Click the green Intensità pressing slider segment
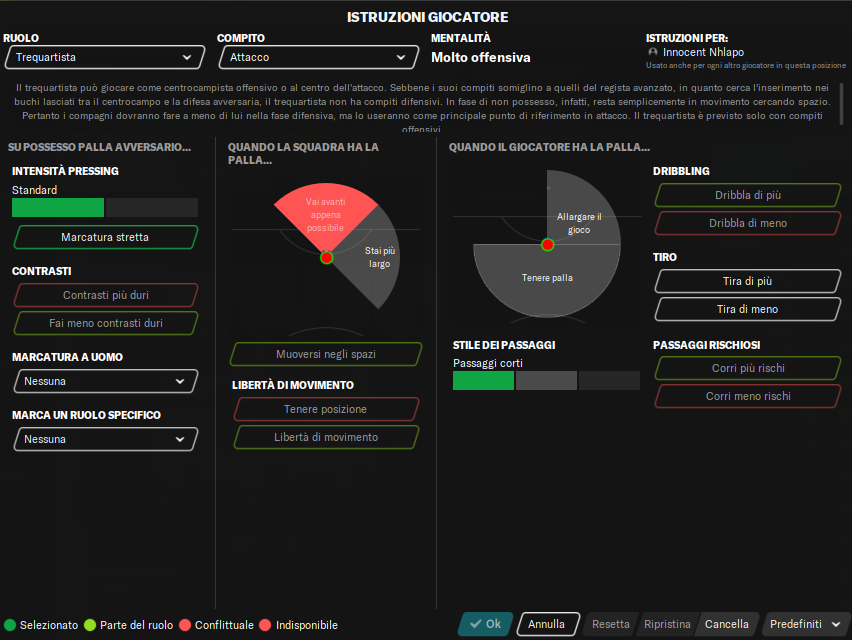 click(x=58, y=208)
